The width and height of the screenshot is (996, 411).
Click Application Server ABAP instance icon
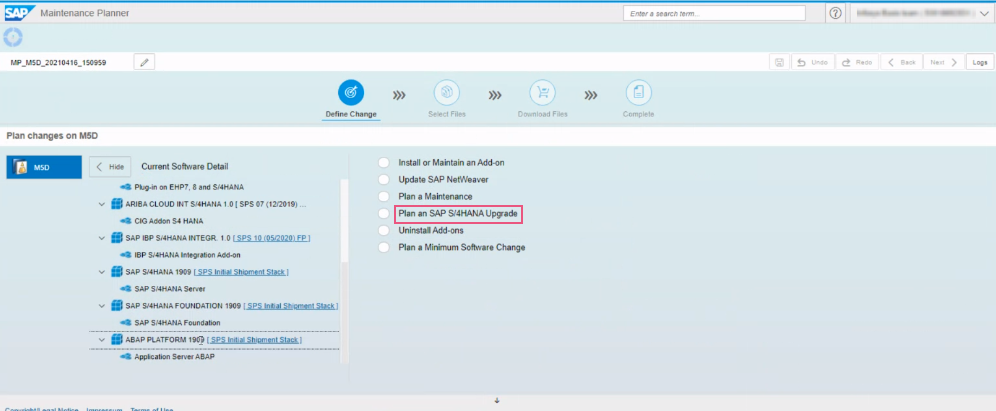[126, 357]
